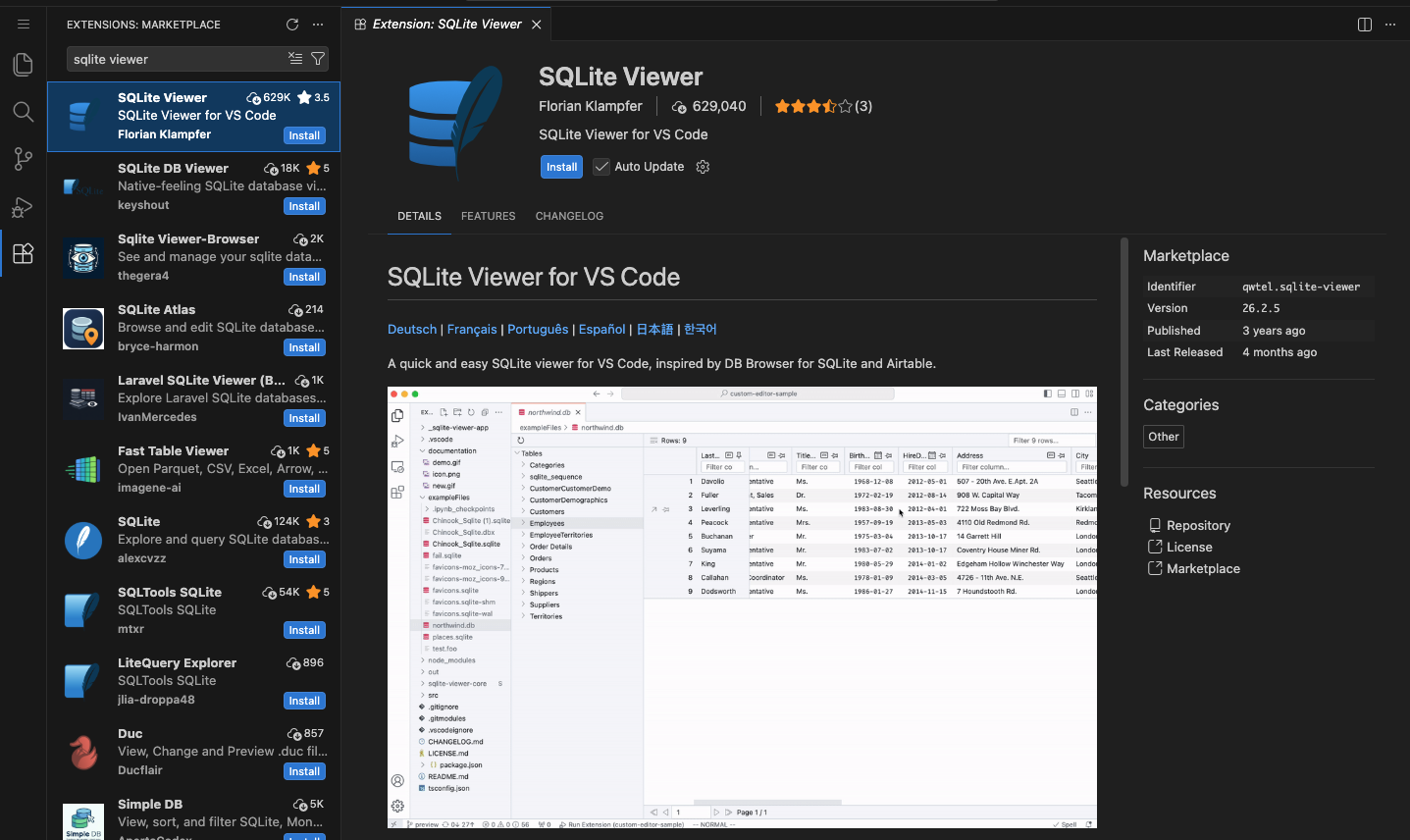Open the Français readme link
The width and height of the screenshot is (1410, 840).
[x=472, y=330]
